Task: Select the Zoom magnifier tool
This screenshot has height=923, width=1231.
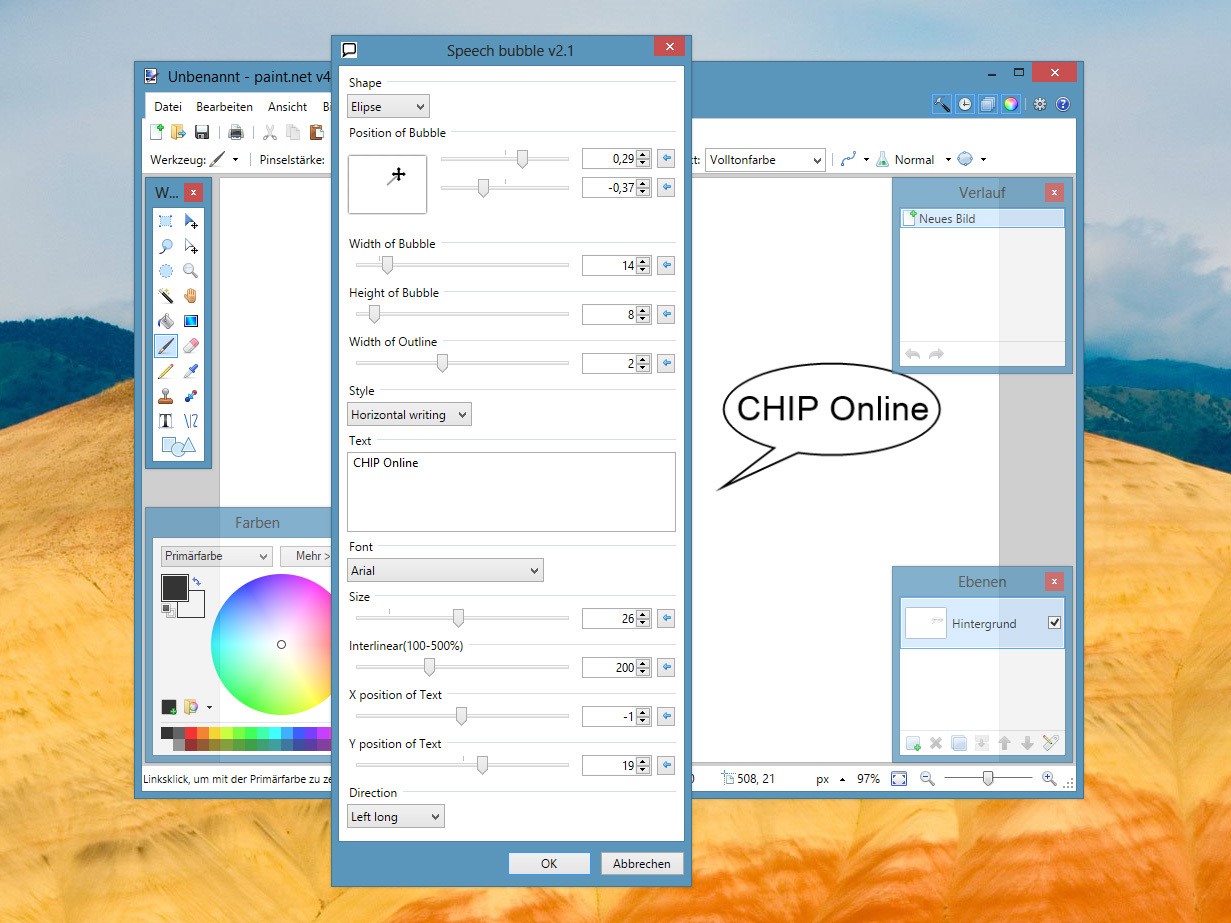Action: (191, 271)
